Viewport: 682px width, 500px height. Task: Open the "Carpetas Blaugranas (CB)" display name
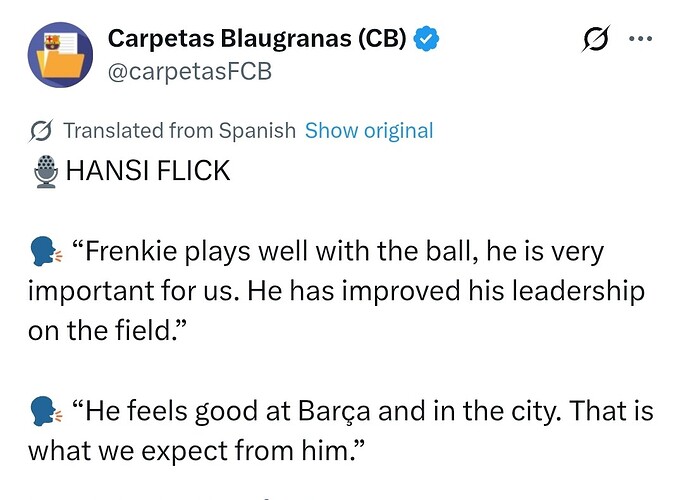[256, 39]
